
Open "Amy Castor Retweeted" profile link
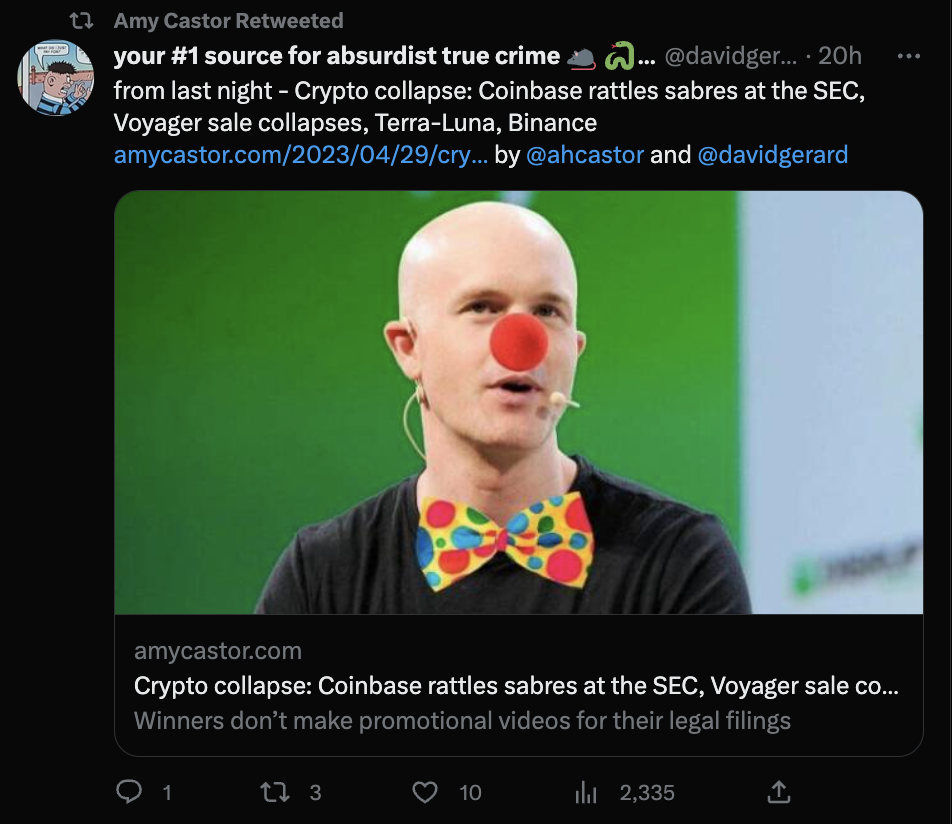pos(228,20)
